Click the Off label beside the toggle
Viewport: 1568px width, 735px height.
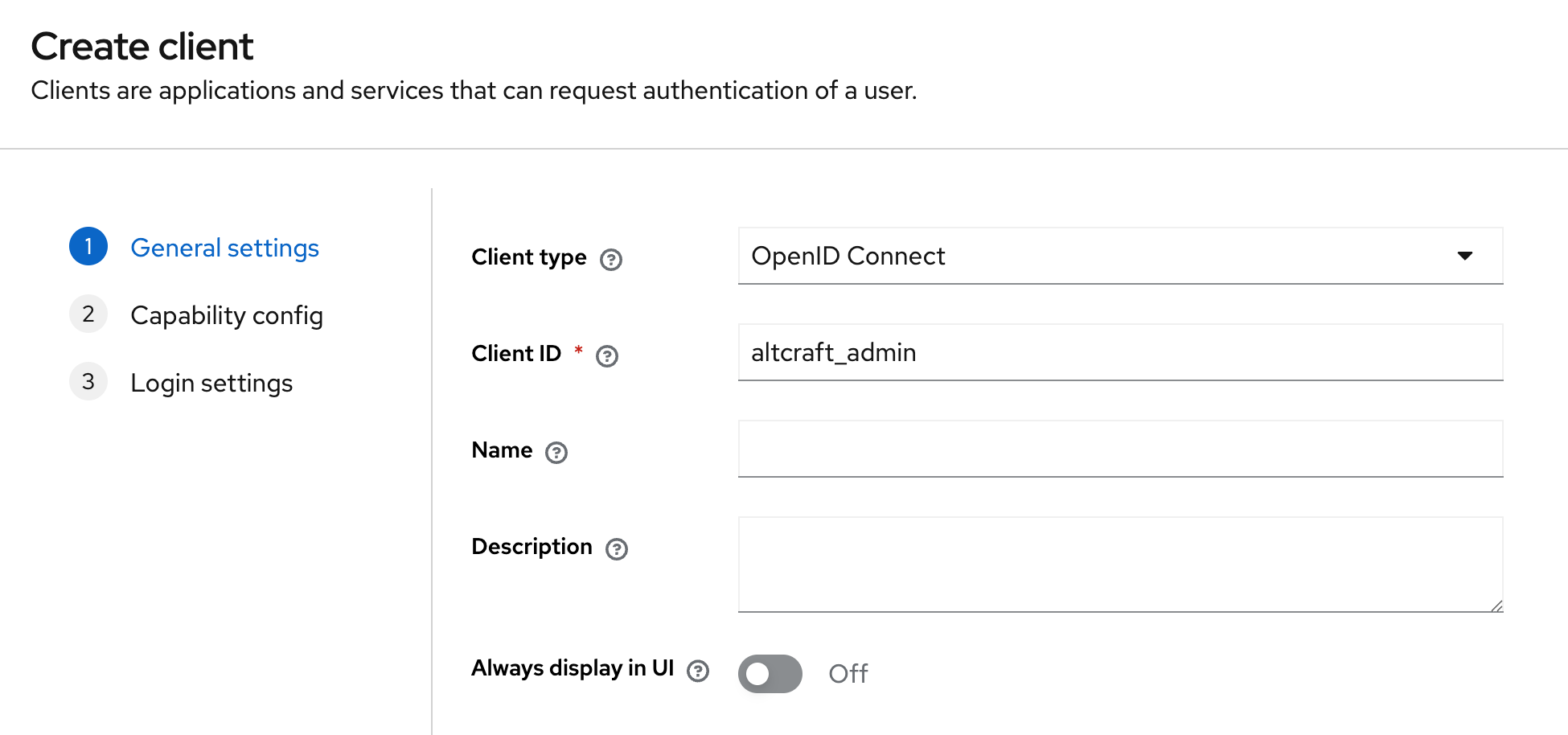coord(848,674)
